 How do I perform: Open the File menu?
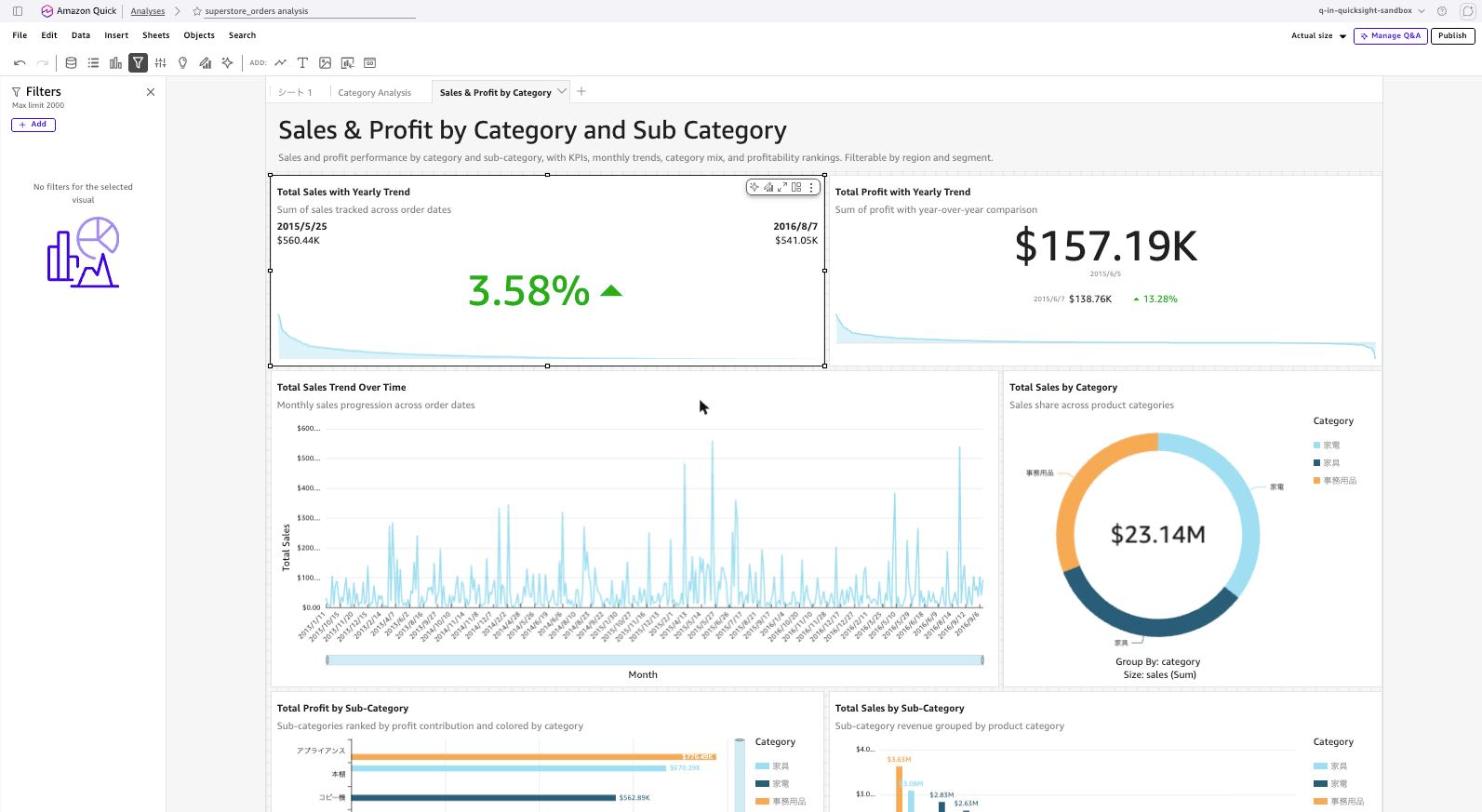[x=20, y=35]
